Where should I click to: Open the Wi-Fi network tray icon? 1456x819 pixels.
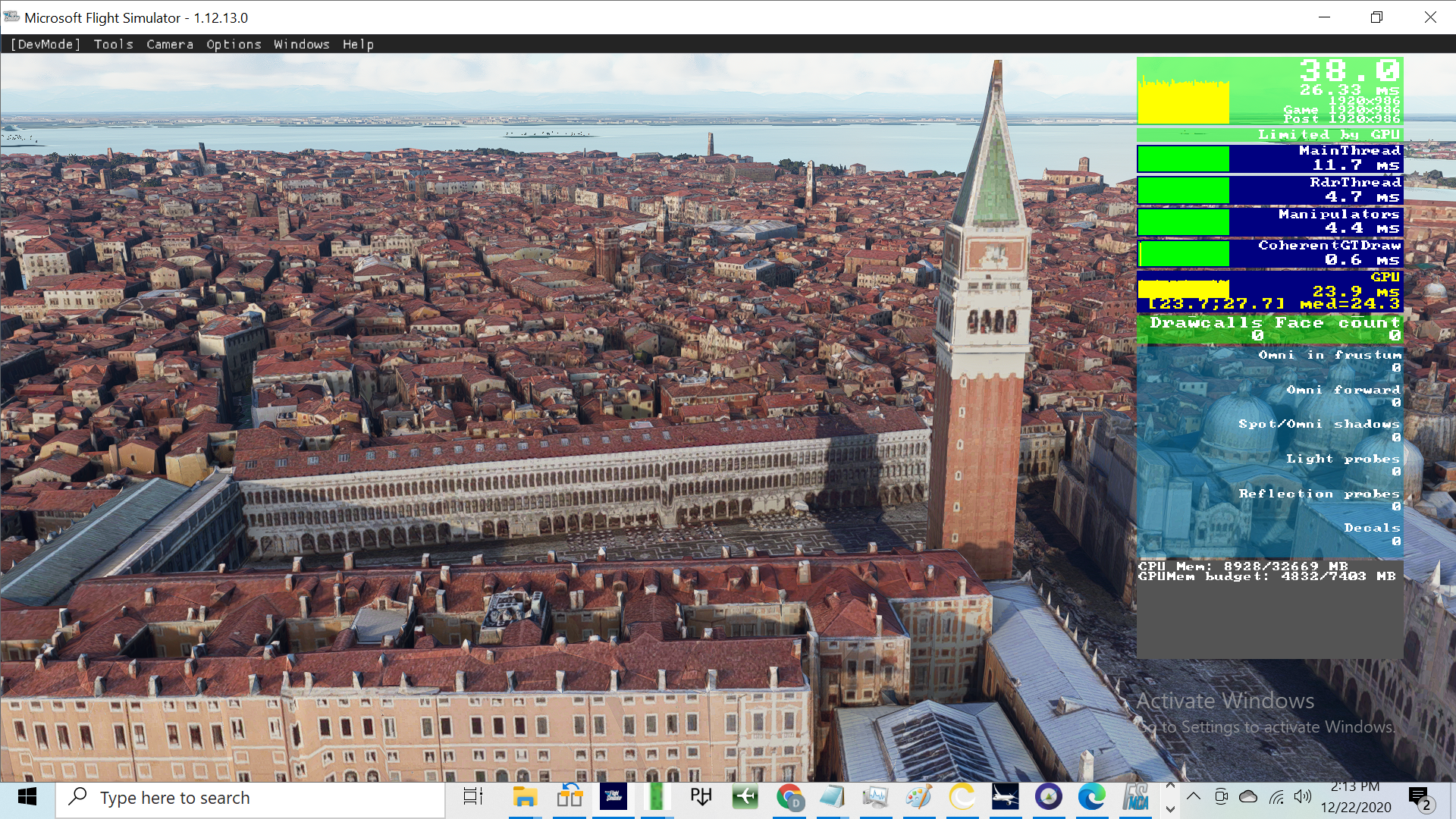[1277, 796]
